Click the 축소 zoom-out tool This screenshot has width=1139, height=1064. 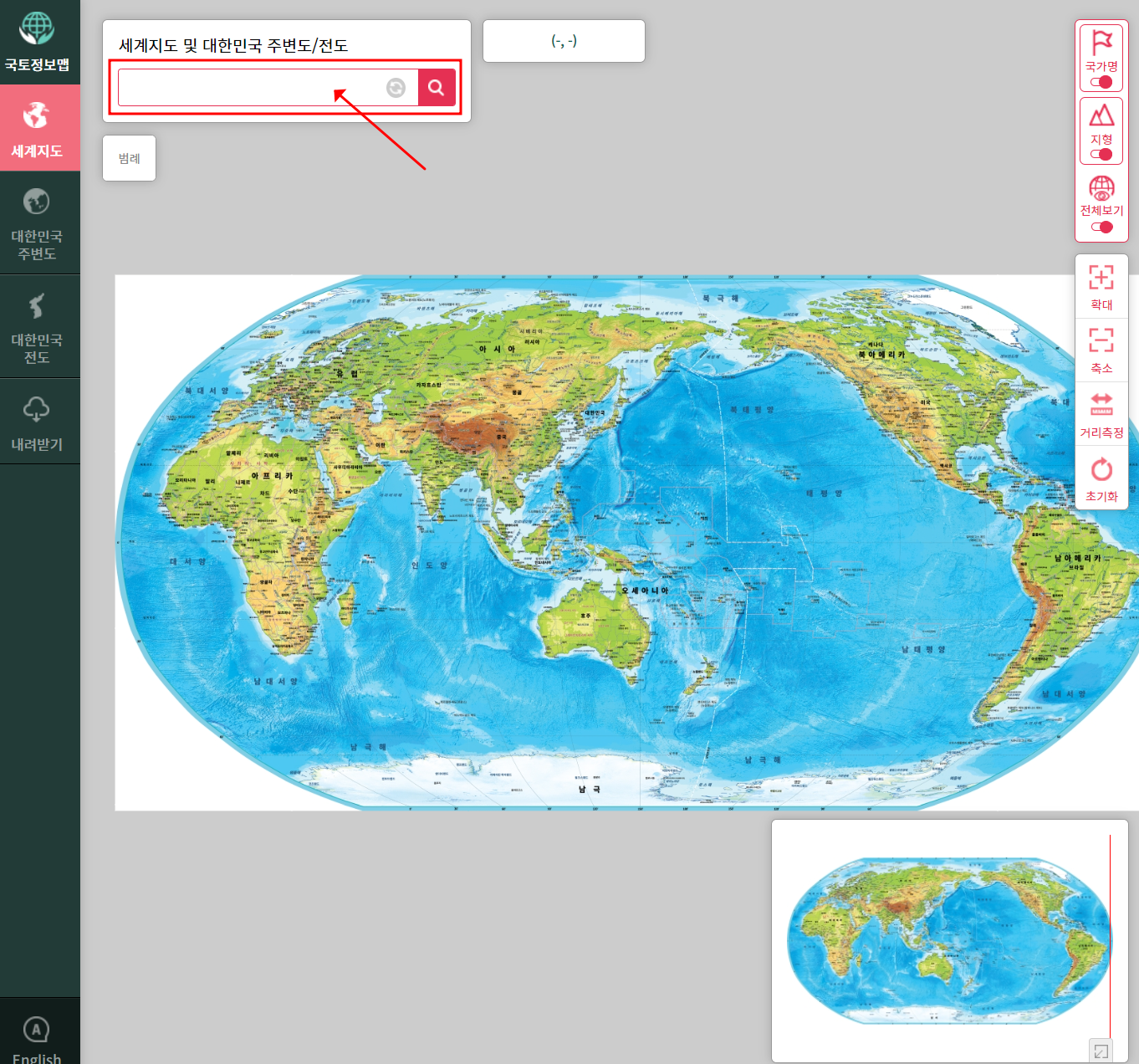pos(1101,350)
